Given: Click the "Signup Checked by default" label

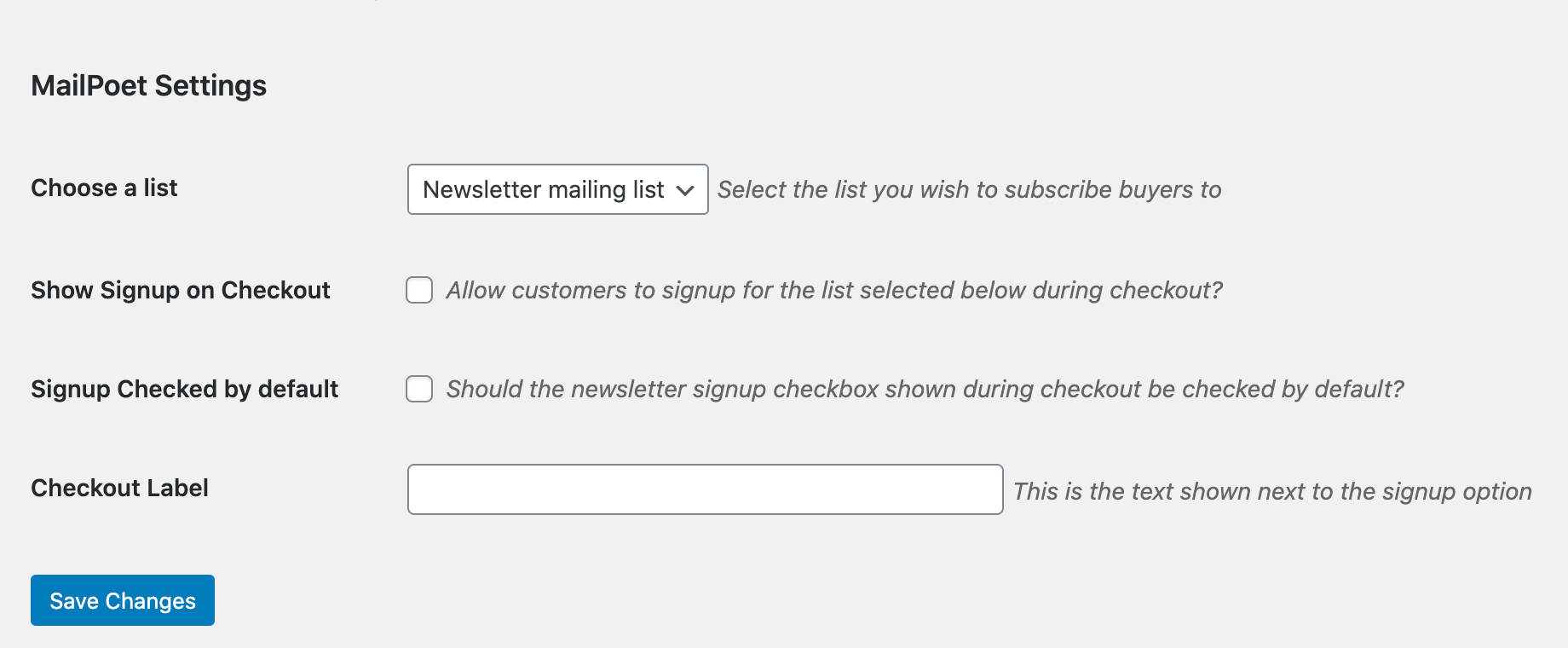Looking at the screenshot, I should (x=184, y=389).
